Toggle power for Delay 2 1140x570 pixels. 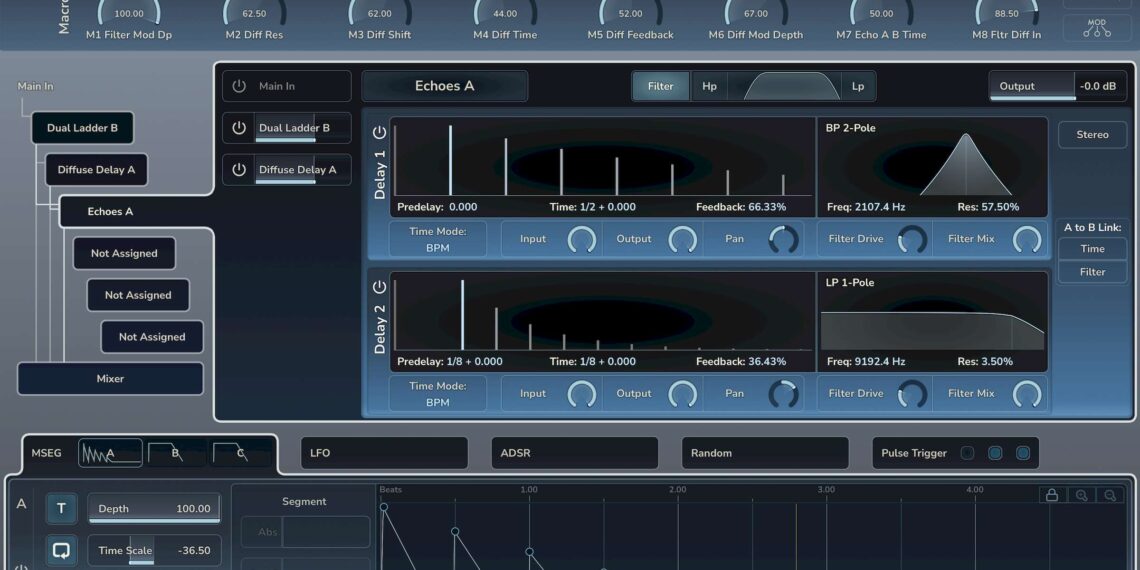point(379,287)
